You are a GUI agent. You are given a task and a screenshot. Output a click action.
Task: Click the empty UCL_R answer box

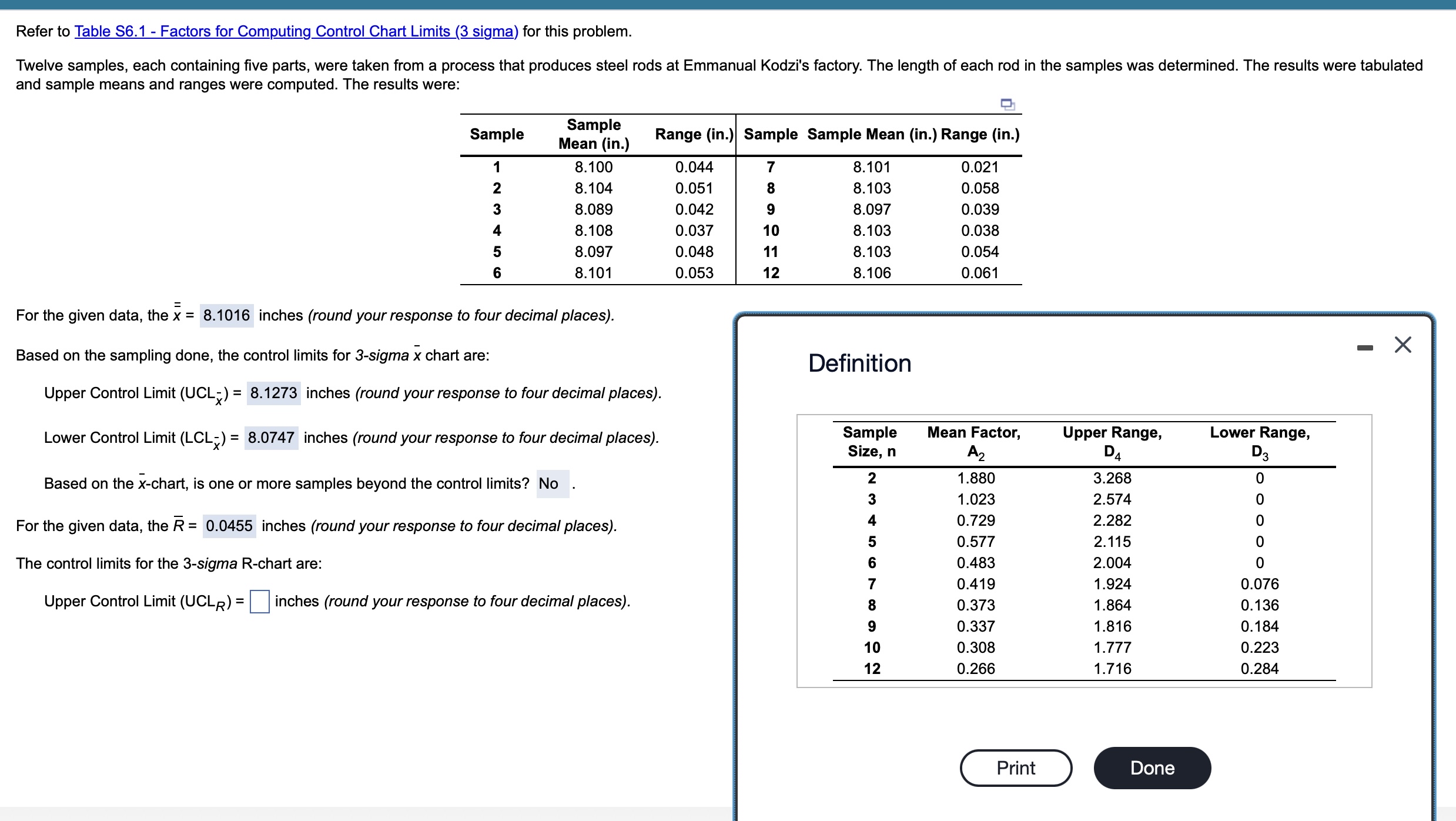(259, 601)
